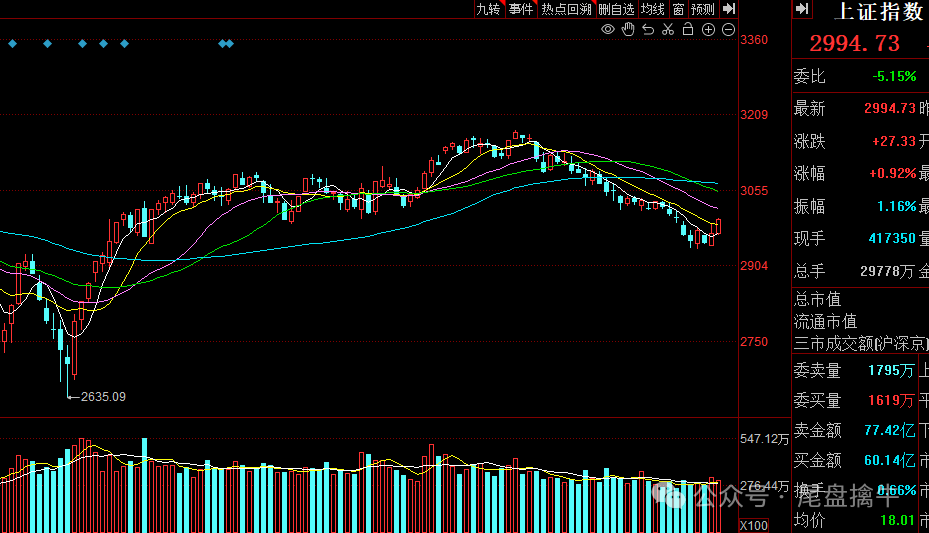Click the 振幅 value 1.16%

pos(896,207)
